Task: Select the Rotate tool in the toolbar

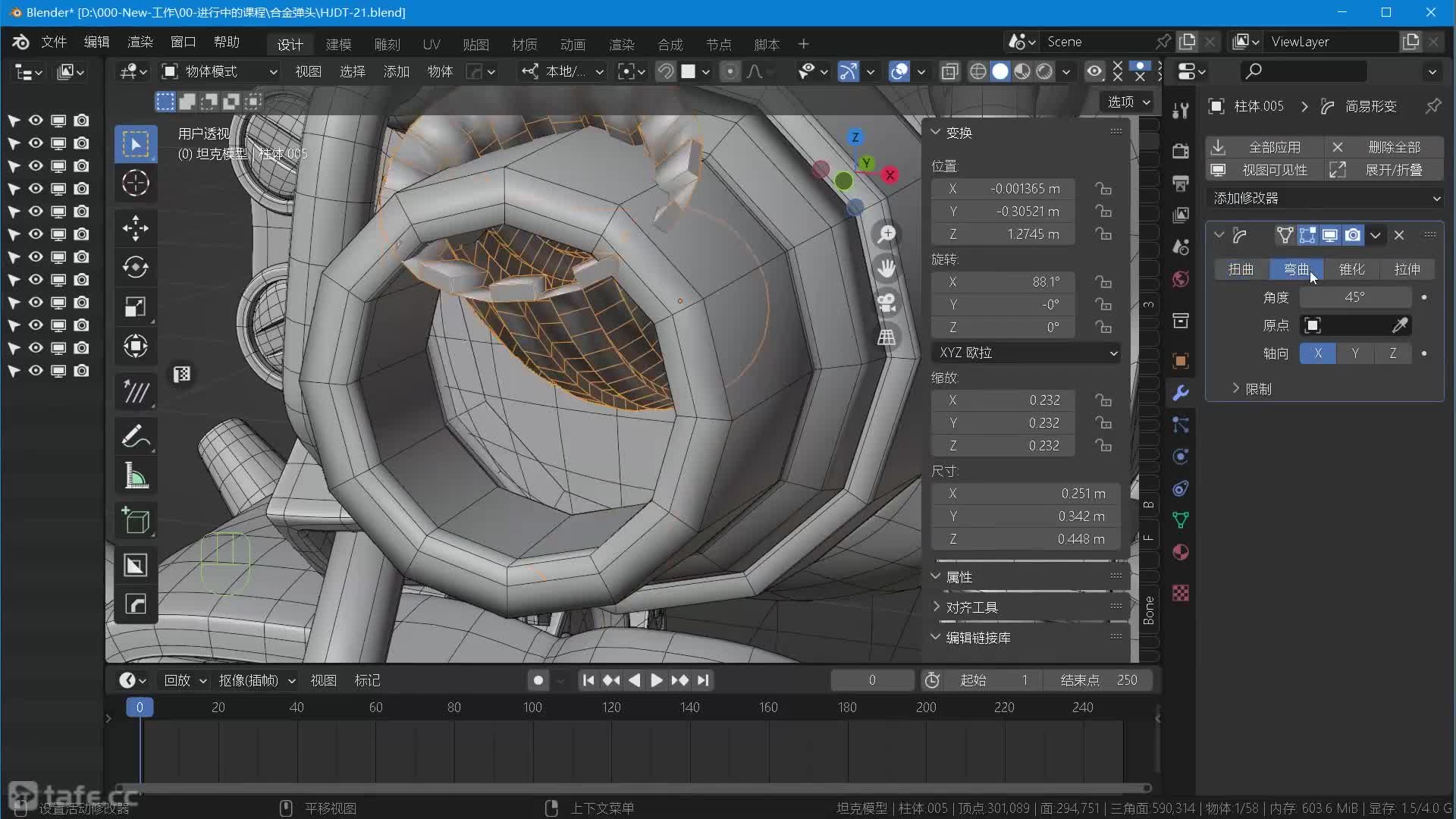Action: click(x=136, y=267)
